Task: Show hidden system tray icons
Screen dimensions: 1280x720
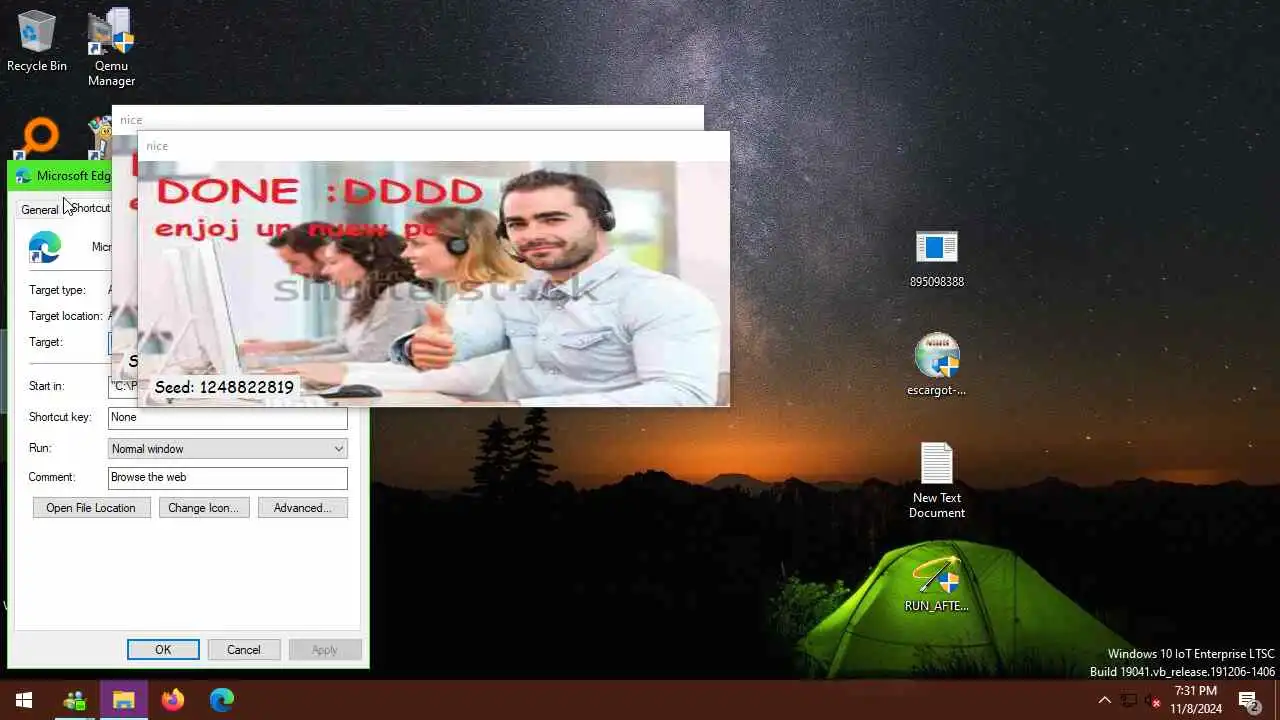Action: 1104,700
